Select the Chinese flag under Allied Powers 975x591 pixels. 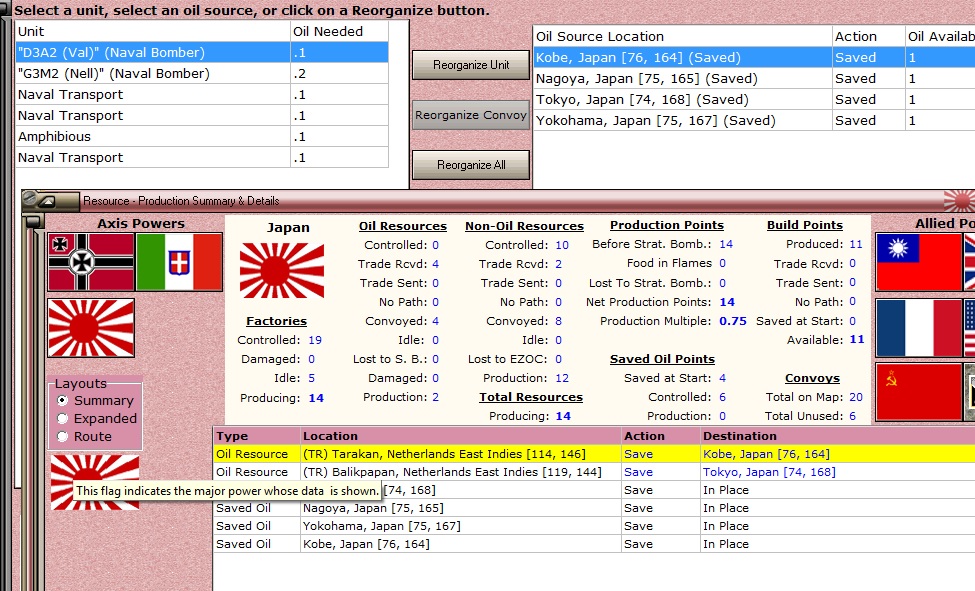pyautogui.click(x=918, y=262)
